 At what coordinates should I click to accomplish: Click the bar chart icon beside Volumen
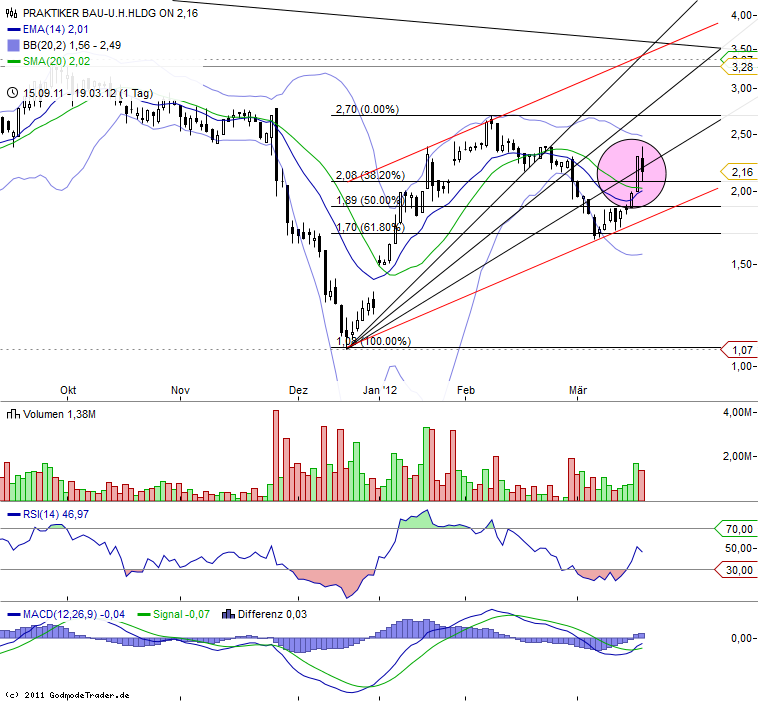(13, 414)
